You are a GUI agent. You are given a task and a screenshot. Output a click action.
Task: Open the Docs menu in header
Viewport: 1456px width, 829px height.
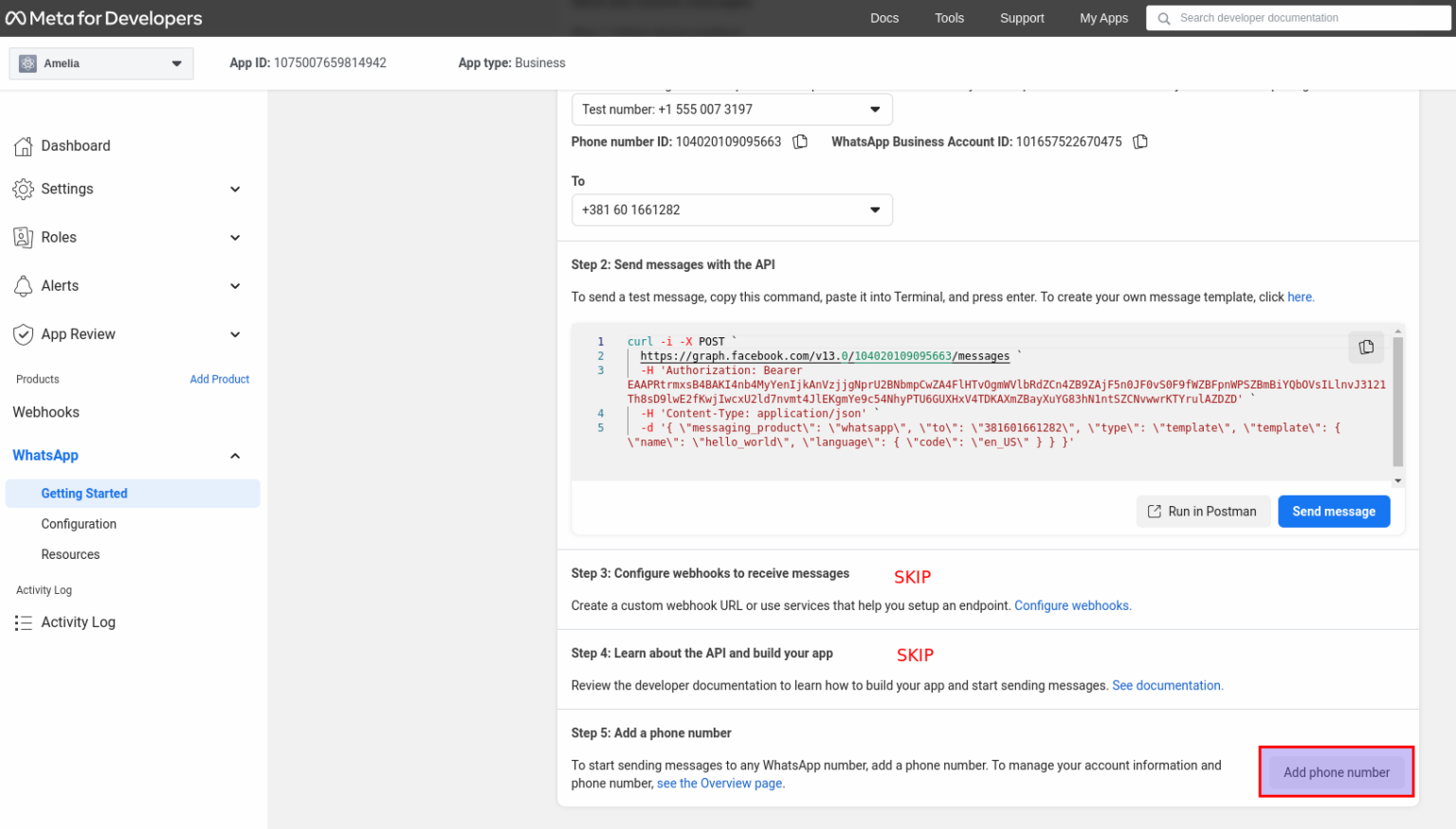click(x=883, y=18)
